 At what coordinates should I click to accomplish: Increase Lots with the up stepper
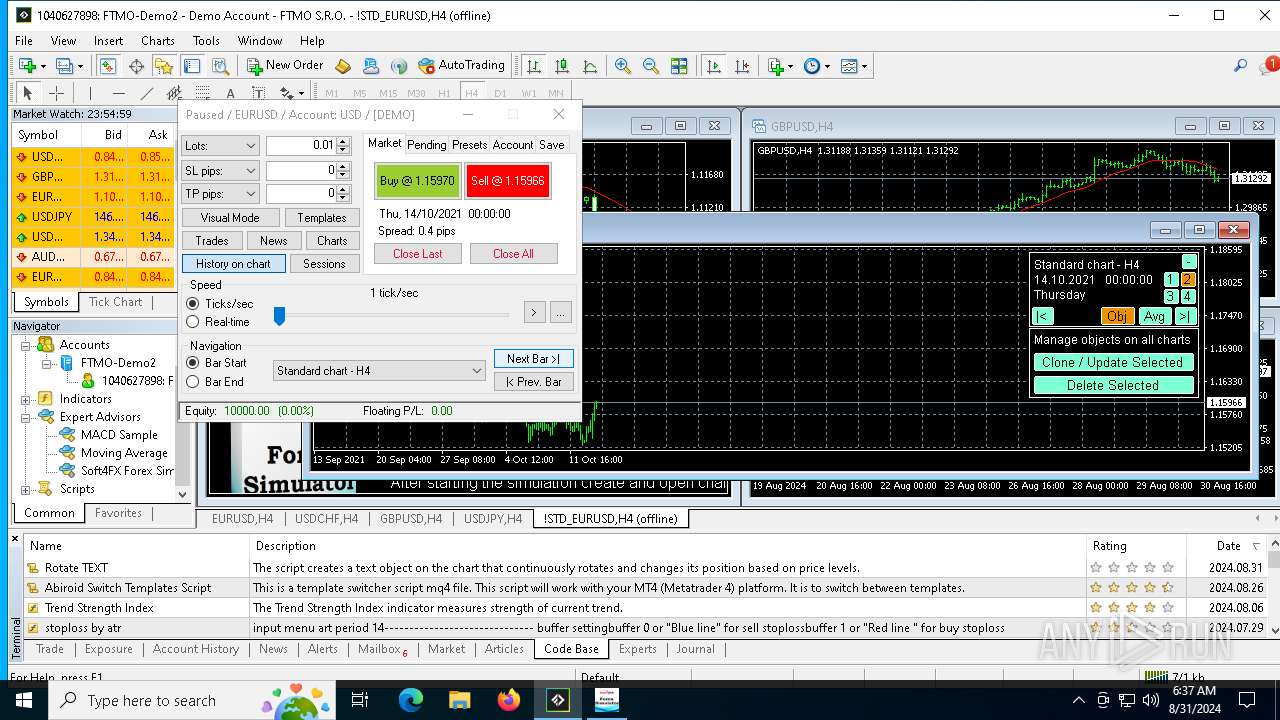coord(344,141)
